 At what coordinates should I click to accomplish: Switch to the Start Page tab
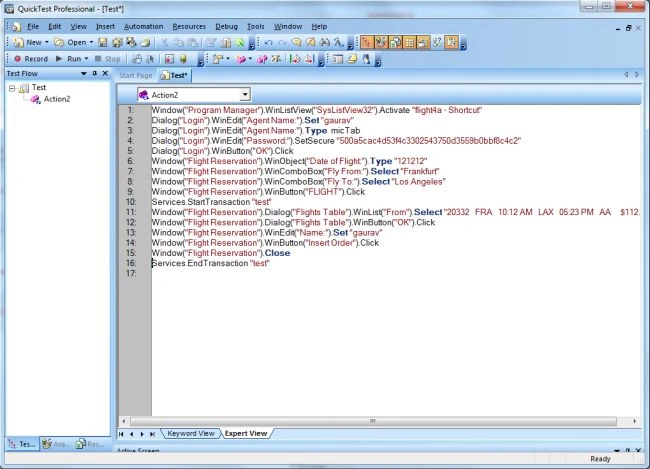136,75
